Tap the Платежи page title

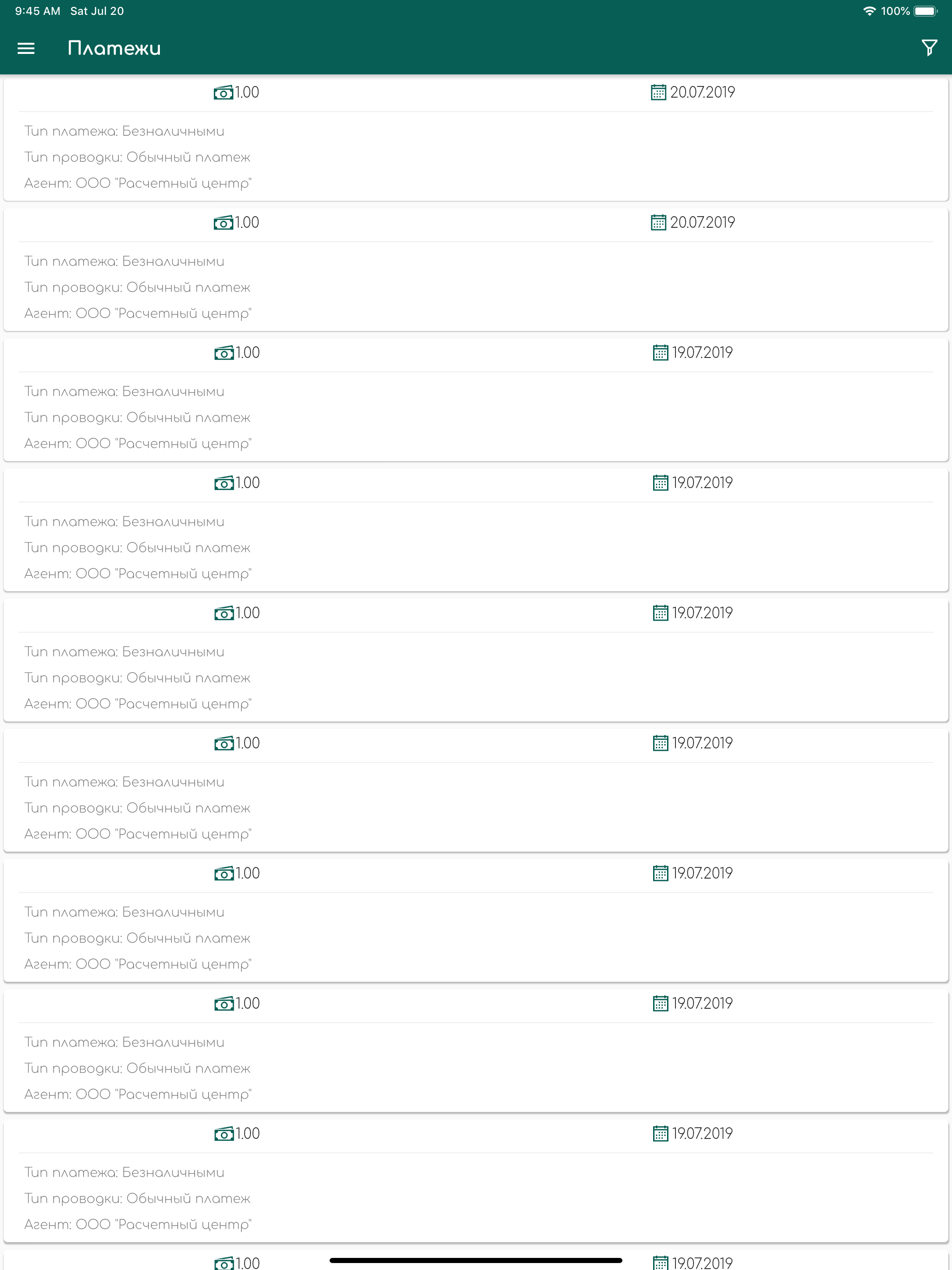(x=114, y=48)
